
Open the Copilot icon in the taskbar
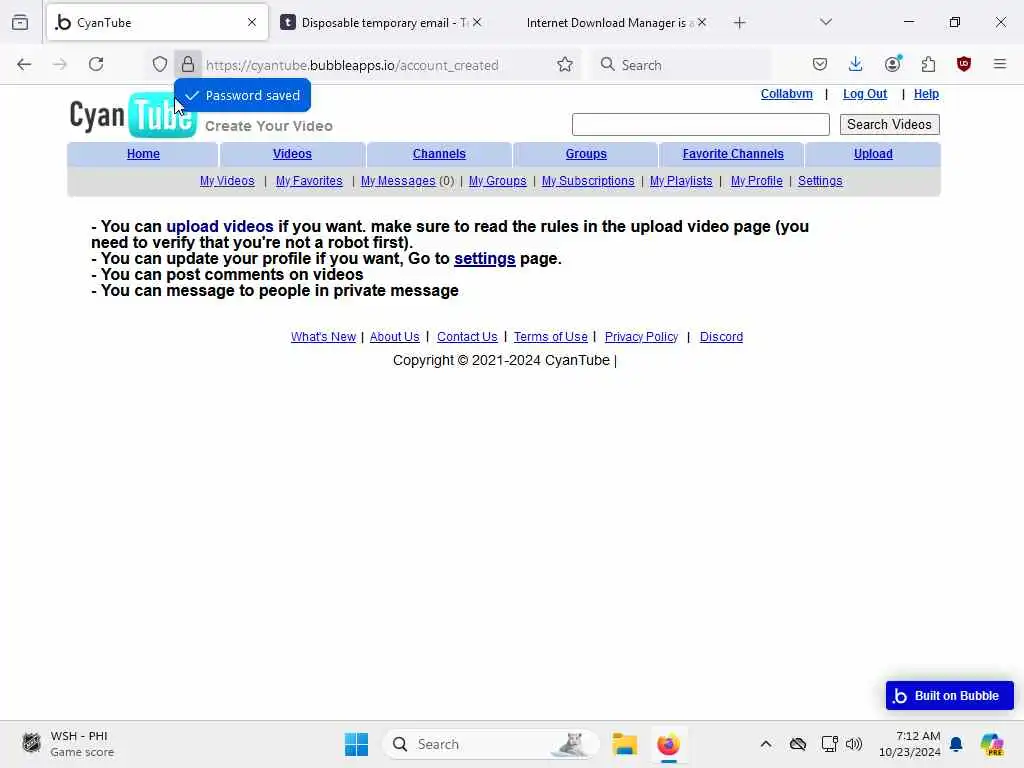(992, 744)
